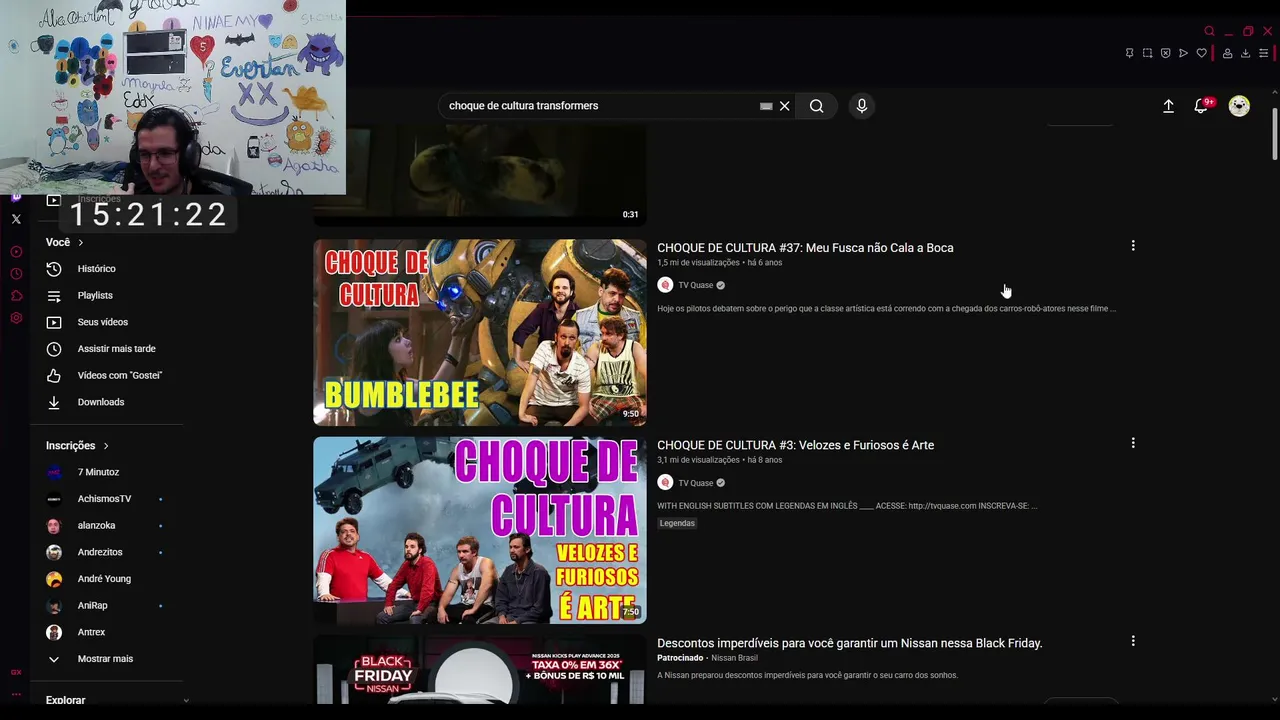The width and height of the screenshot is (1280, 720).
Task: Open Nissan Black Friday ad title
Action: point(849,643)
